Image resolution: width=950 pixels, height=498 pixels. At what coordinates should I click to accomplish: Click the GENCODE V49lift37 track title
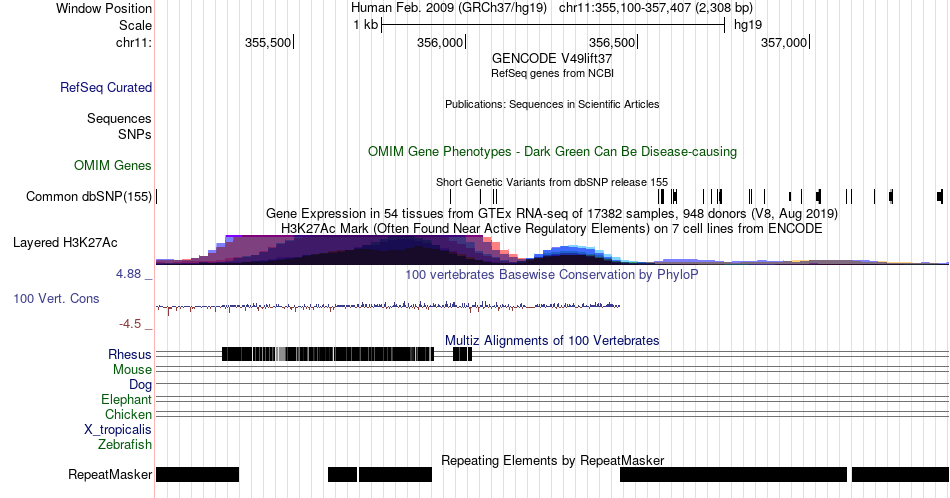(552, 58)
